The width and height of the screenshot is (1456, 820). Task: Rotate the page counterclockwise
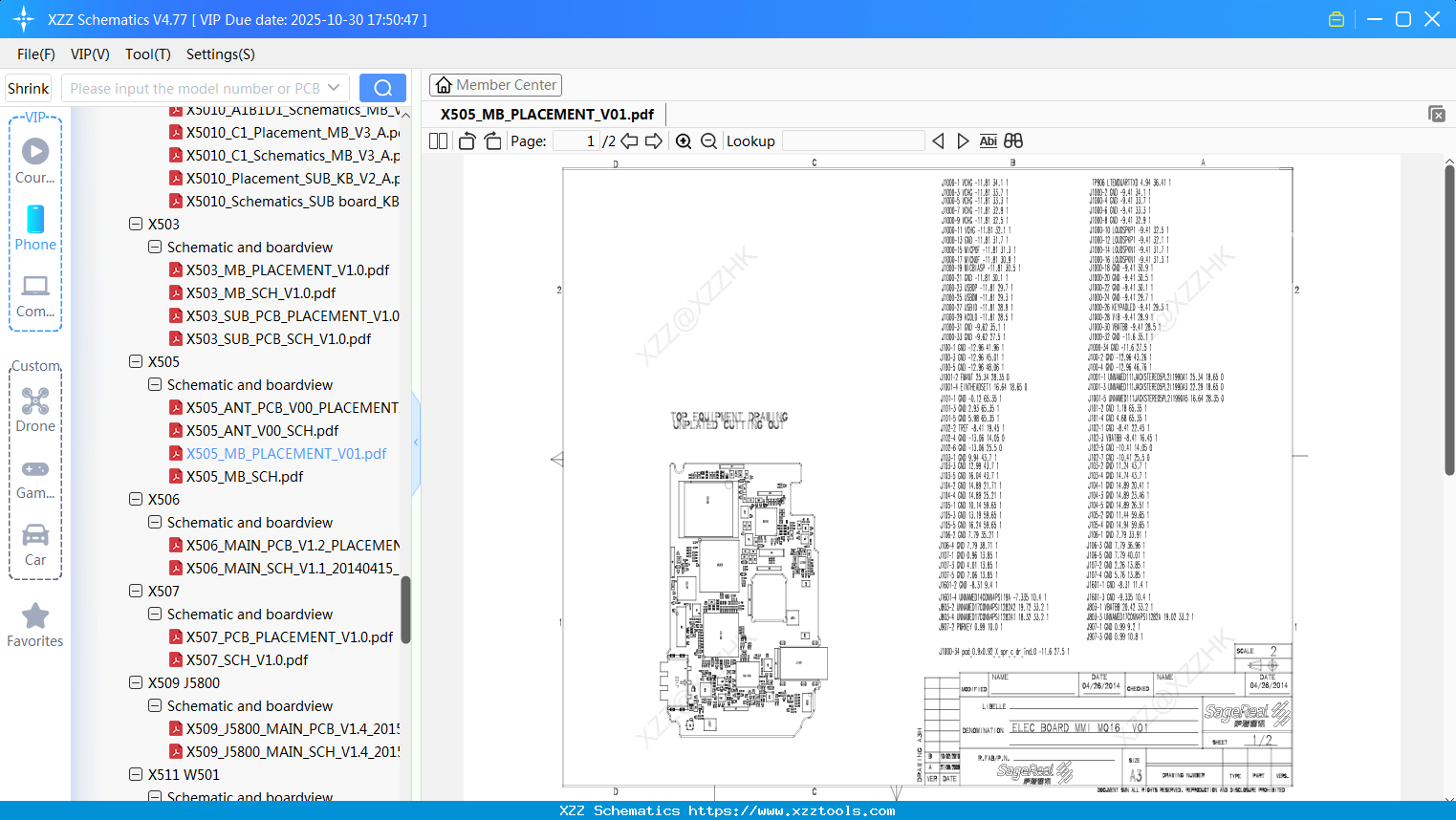tap(466, 140)
